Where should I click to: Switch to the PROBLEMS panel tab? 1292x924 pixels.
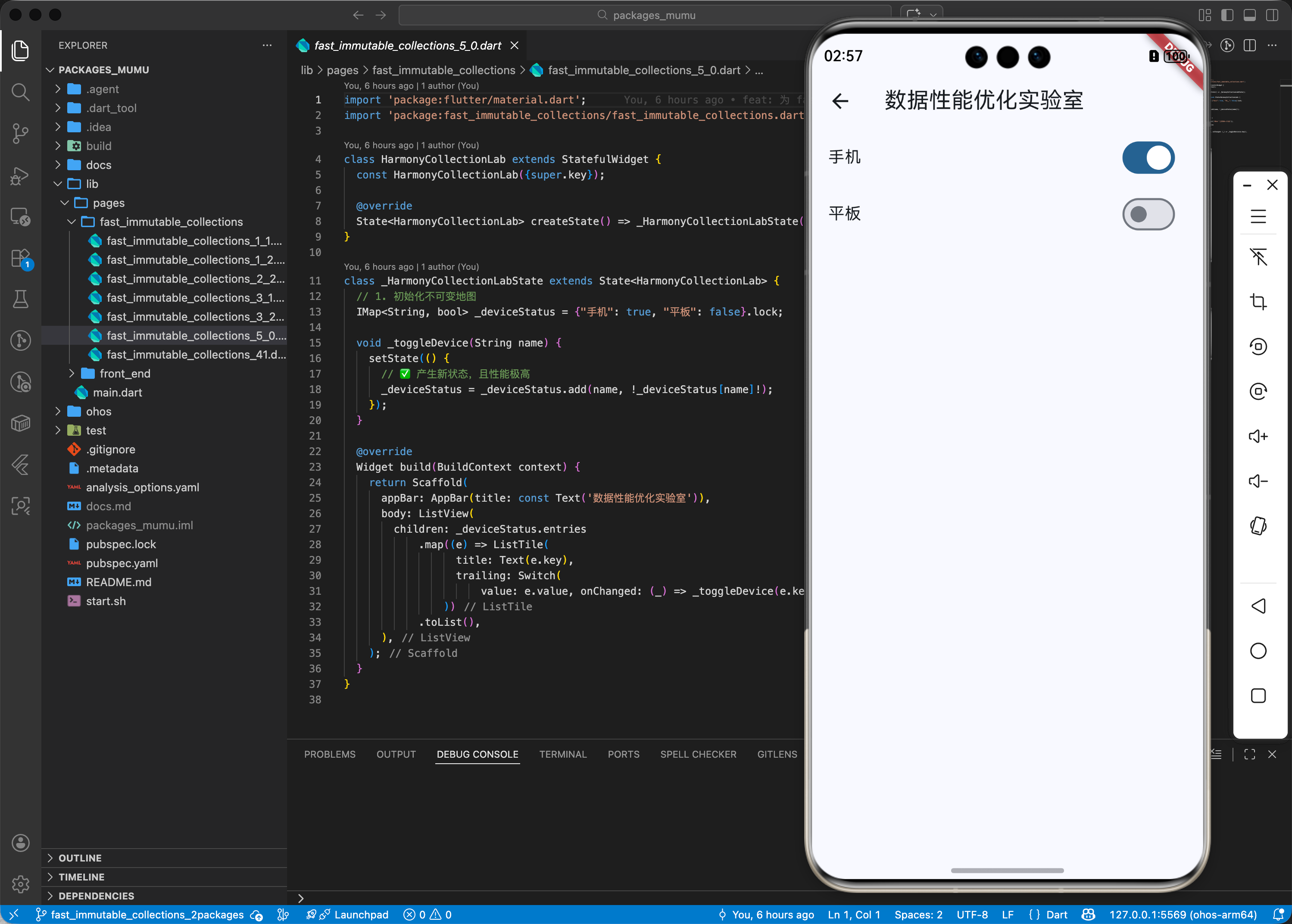point(329,755)
